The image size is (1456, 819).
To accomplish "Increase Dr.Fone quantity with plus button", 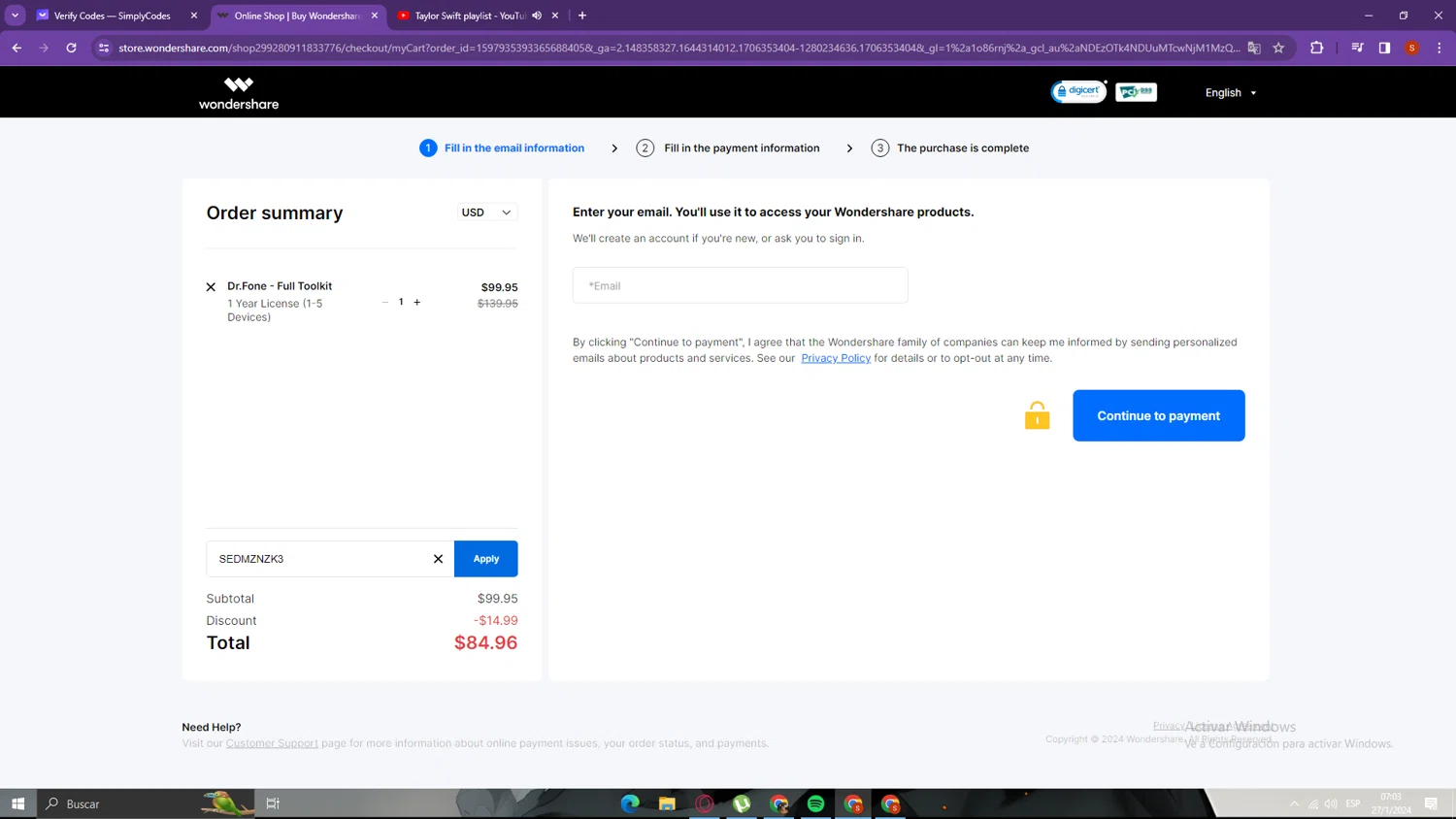I will click(417, 303).
